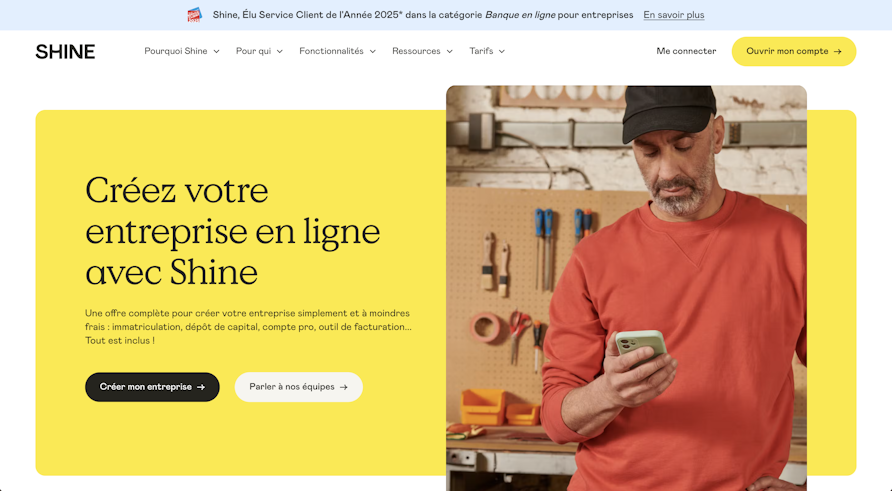Click arrow icon in Parler à nos équipes
This screenshot has width=892, height=491.
(344, 387)
